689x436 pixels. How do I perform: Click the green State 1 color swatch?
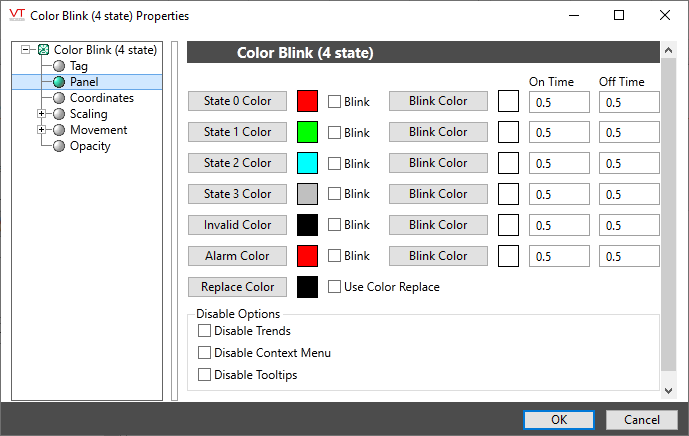pos(308,132)
